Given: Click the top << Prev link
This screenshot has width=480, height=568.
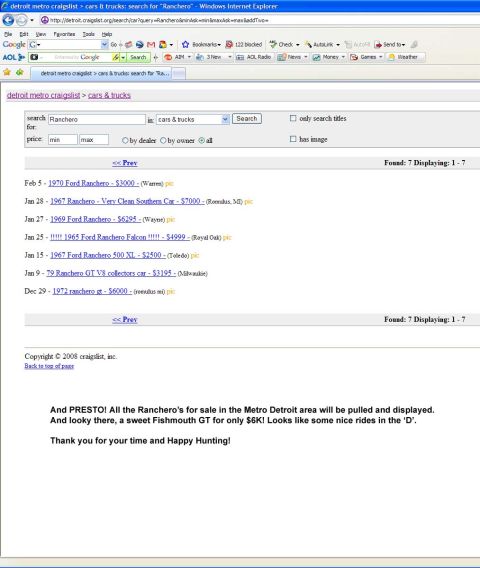Looking at the screenshot, I should (x=125, y=163).
